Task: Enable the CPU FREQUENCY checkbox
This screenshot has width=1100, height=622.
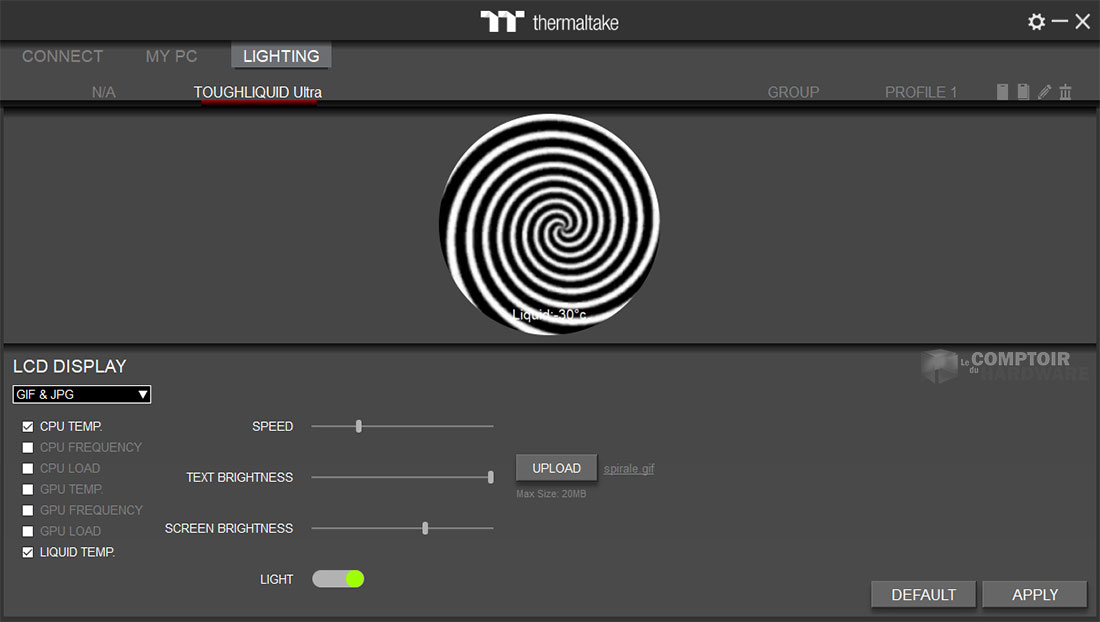Action: (28, 447)
